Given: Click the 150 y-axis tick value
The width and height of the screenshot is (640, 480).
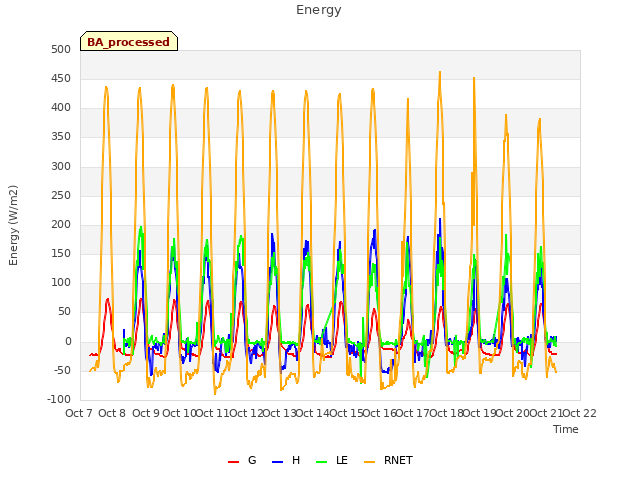Looking at the screenshot, I should pyautogui.click(x=61, y=253).
